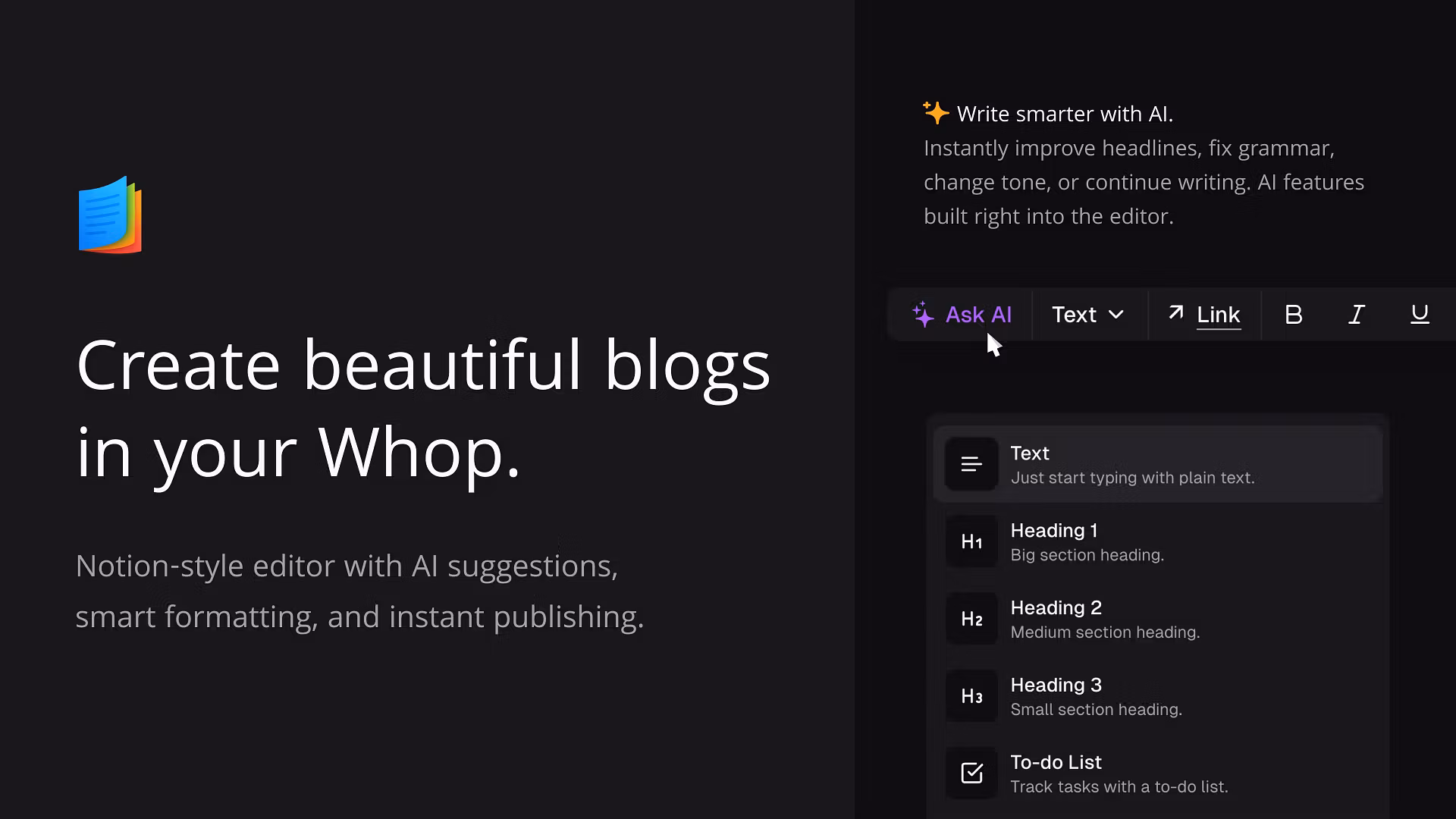Click the H3 block icon

click(971, 696)
